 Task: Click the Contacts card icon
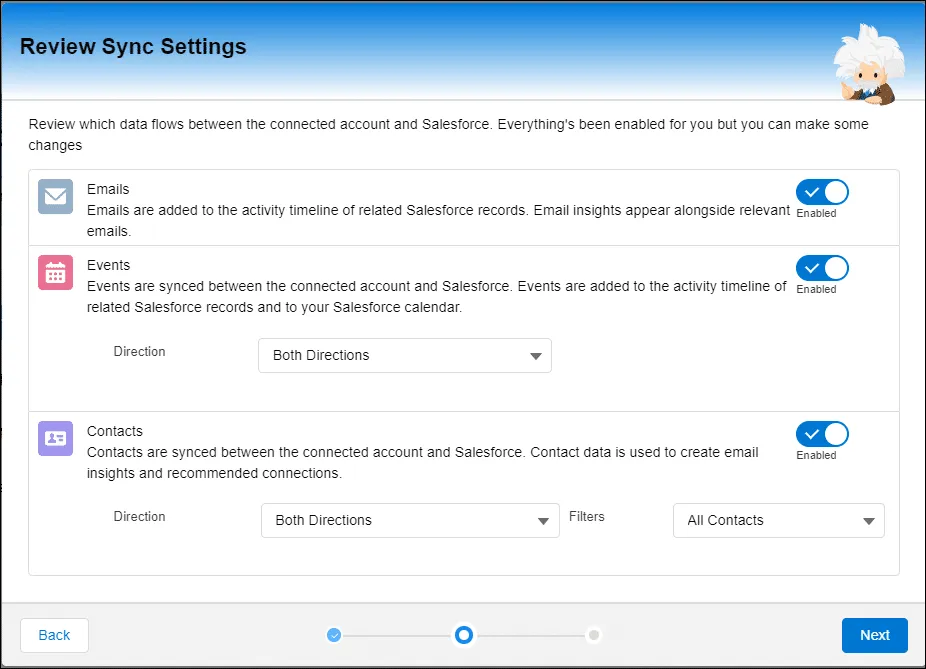[55, 438]
